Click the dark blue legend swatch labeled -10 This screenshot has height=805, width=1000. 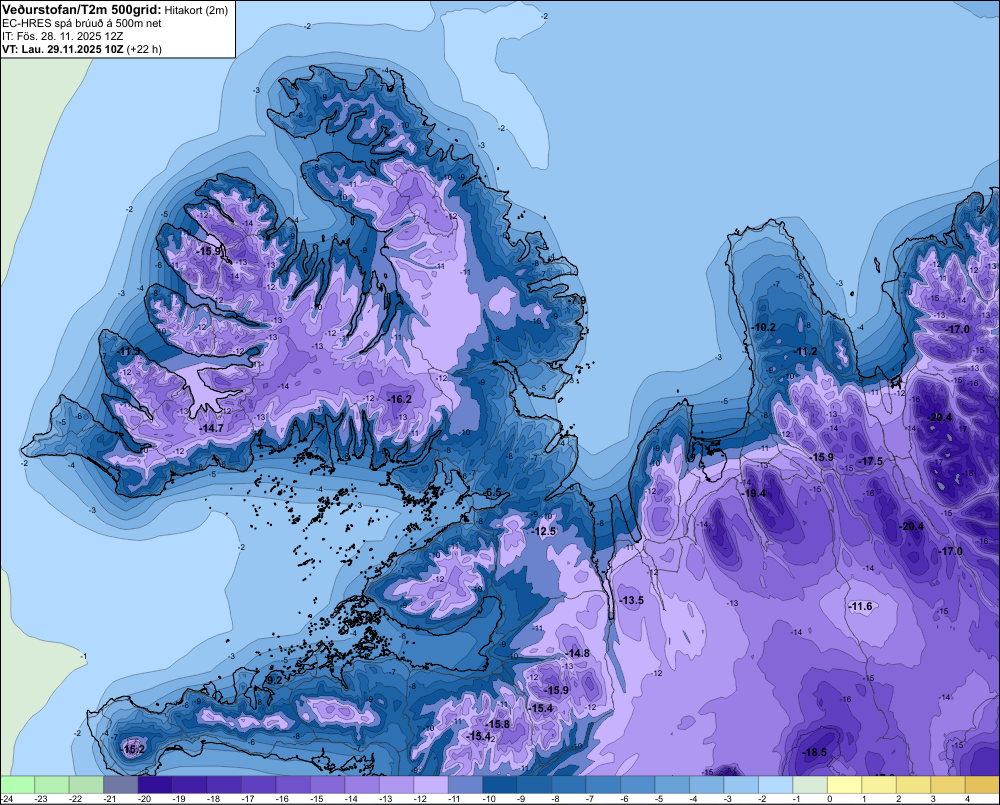coord(500,784)
